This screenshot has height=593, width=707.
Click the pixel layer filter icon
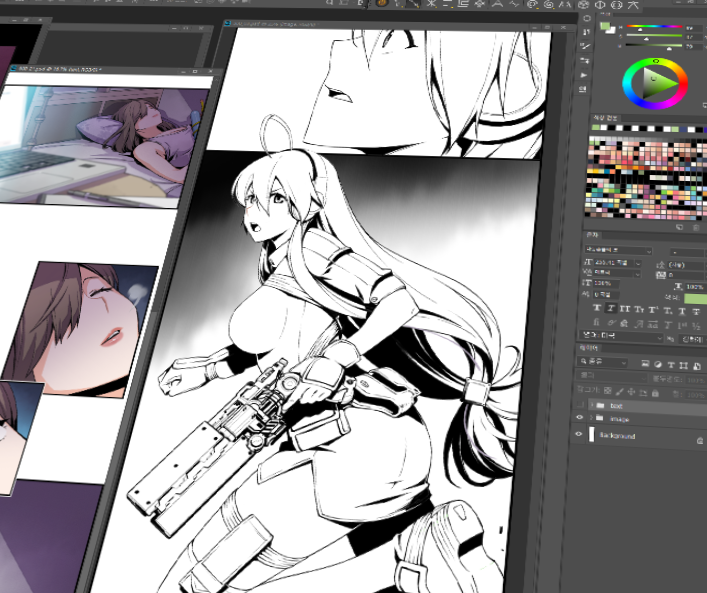click(x=645, y=363)
